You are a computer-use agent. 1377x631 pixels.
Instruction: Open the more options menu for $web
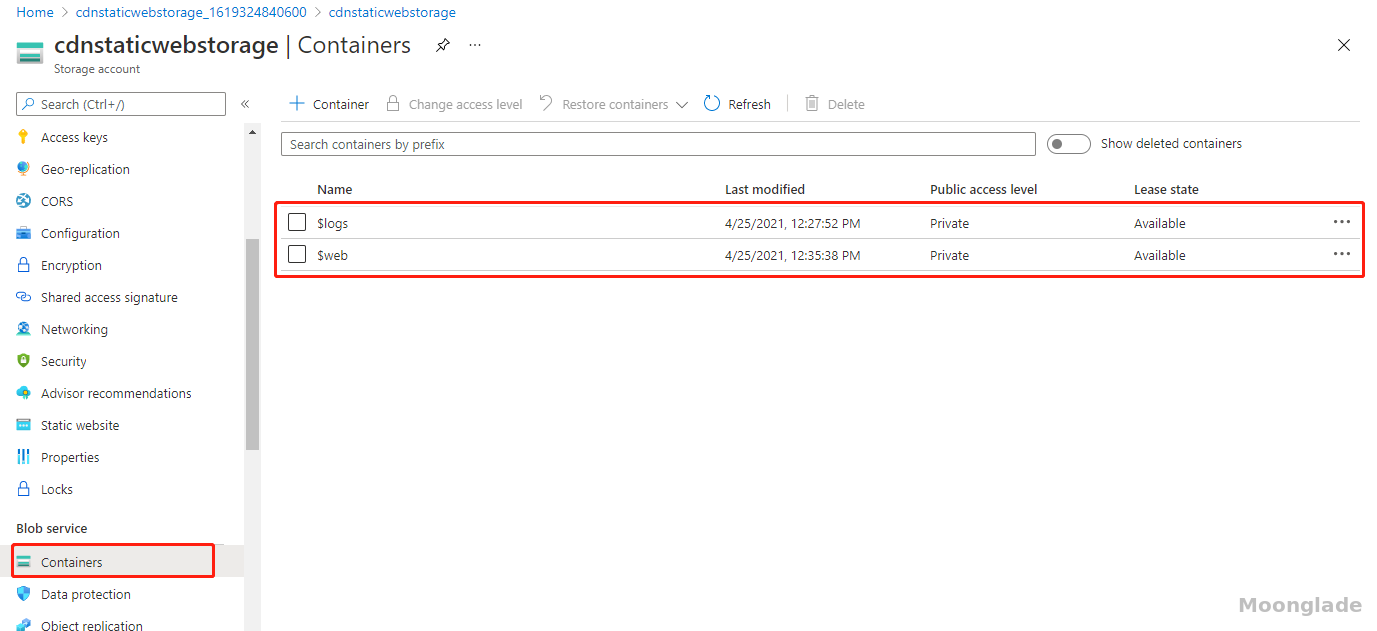(x=1342, y=254)
